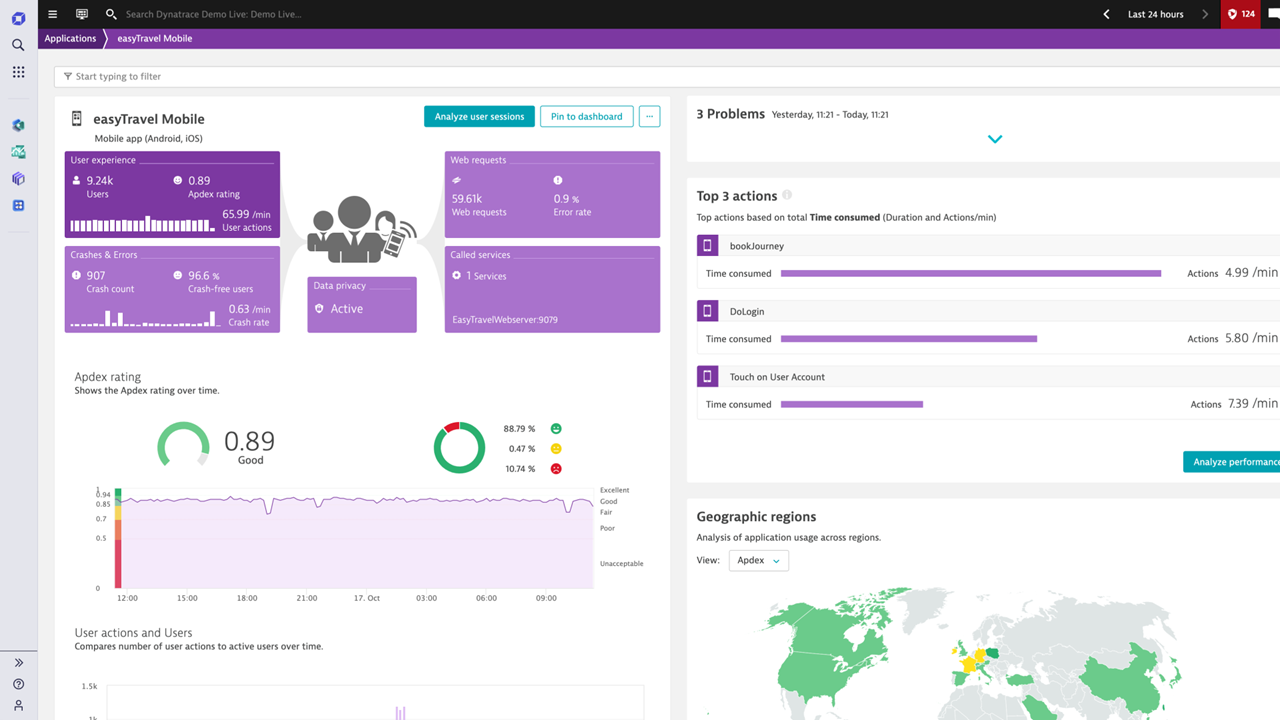The height and width of the screenshot is (720, 1280).
Task: Click Analyze user sessions button
Action: (x=479, y=117)
